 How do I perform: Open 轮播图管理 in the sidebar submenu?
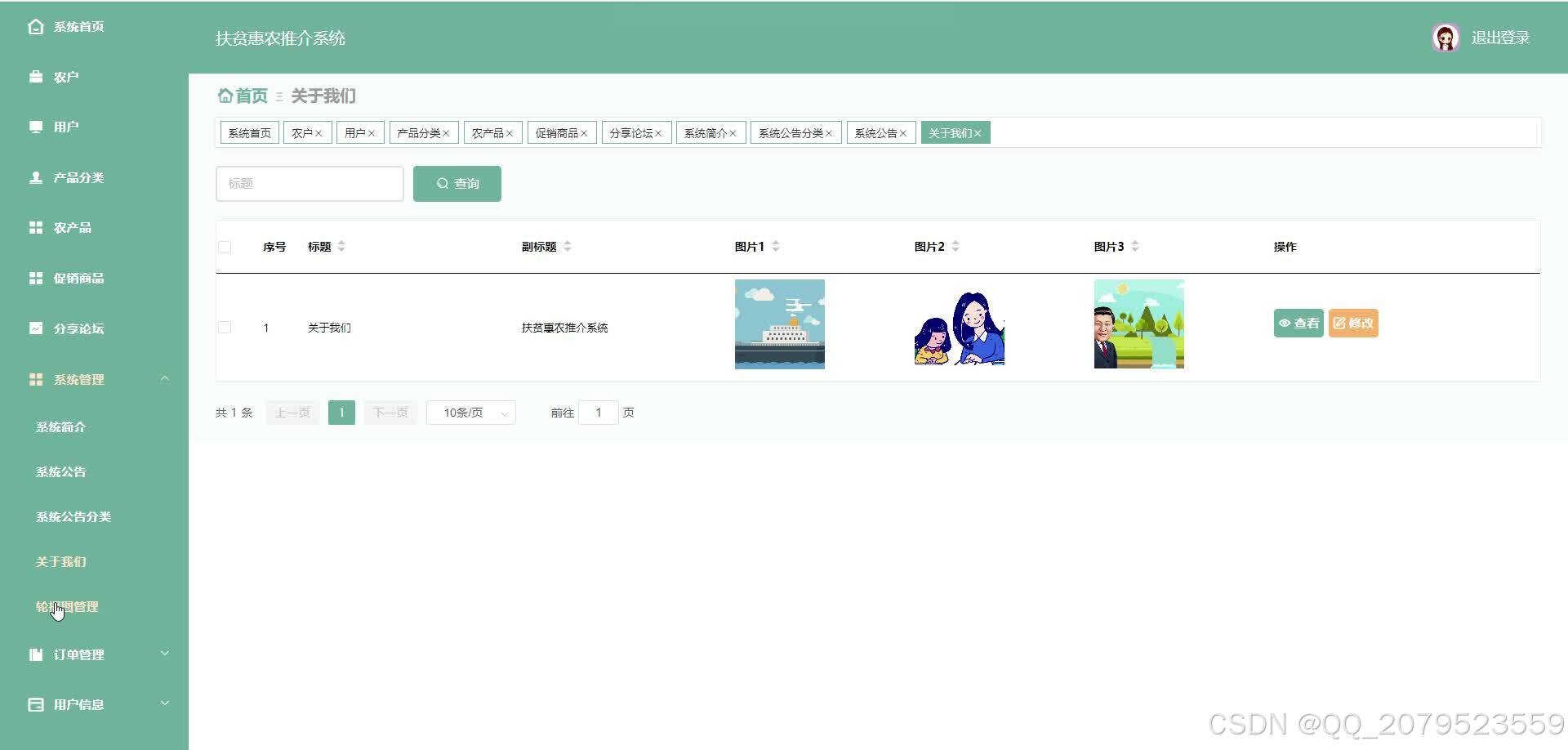[67, 607]
